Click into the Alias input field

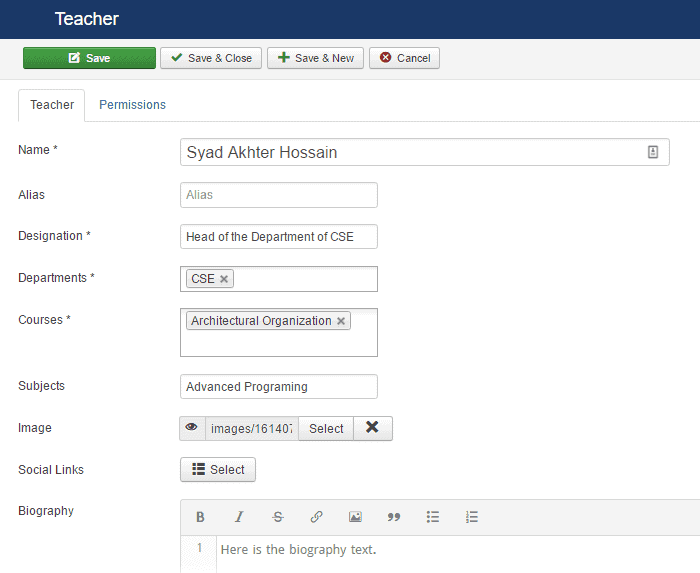[x=279, y=195]
